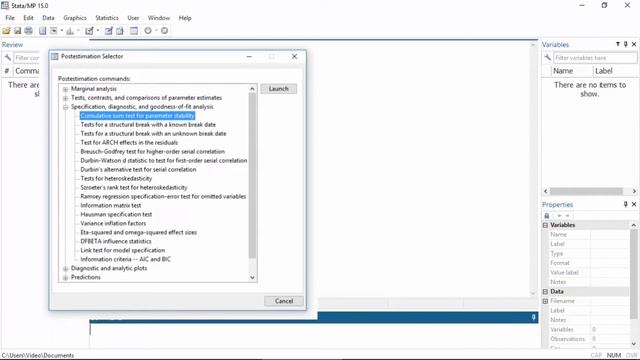640x360 pixels.
Task: Click the Cancel button in the dialog
Action: click(284, 301)
